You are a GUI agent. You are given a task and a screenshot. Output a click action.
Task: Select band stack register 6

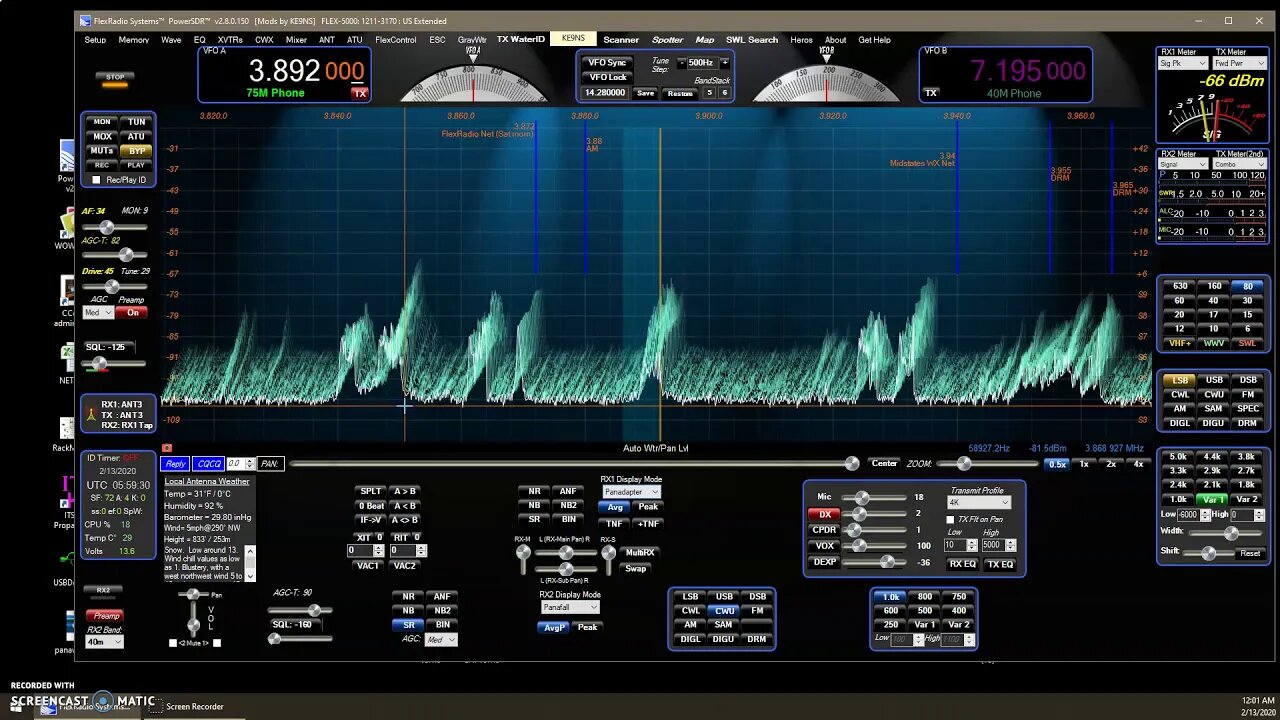[723, 93]
